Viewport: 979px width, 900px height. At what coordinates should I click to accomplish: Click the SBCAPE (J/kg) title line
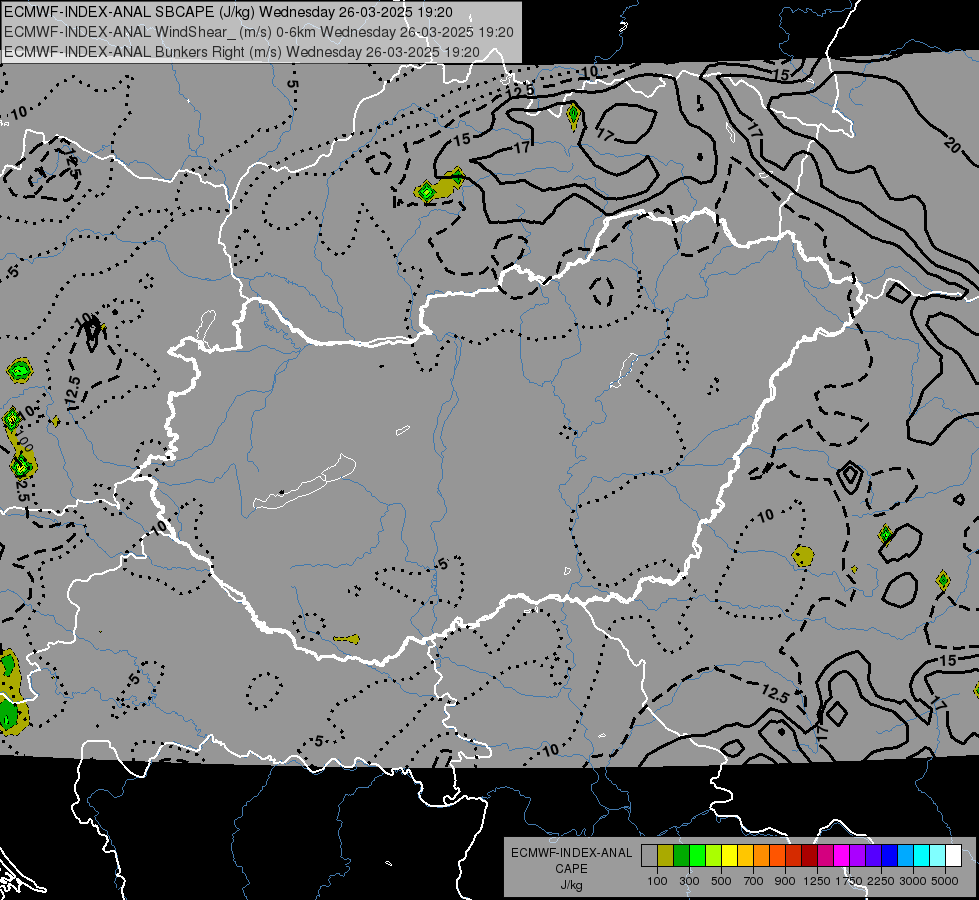pyautogui.click(x=228, y=12)
